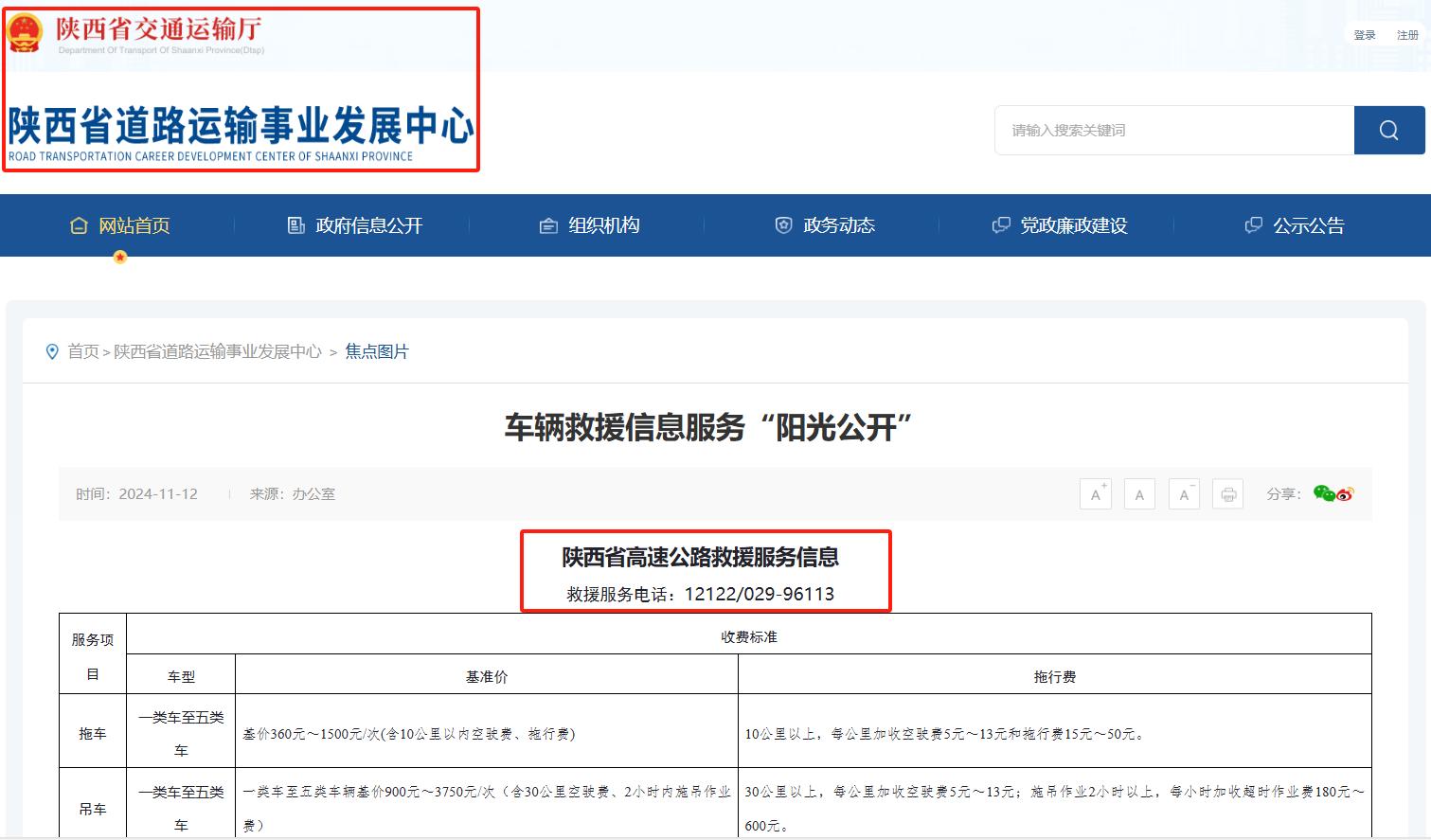Click the 拖车 row label cell
Viewport: 1431px width, 840px height.
coord(93,733)
